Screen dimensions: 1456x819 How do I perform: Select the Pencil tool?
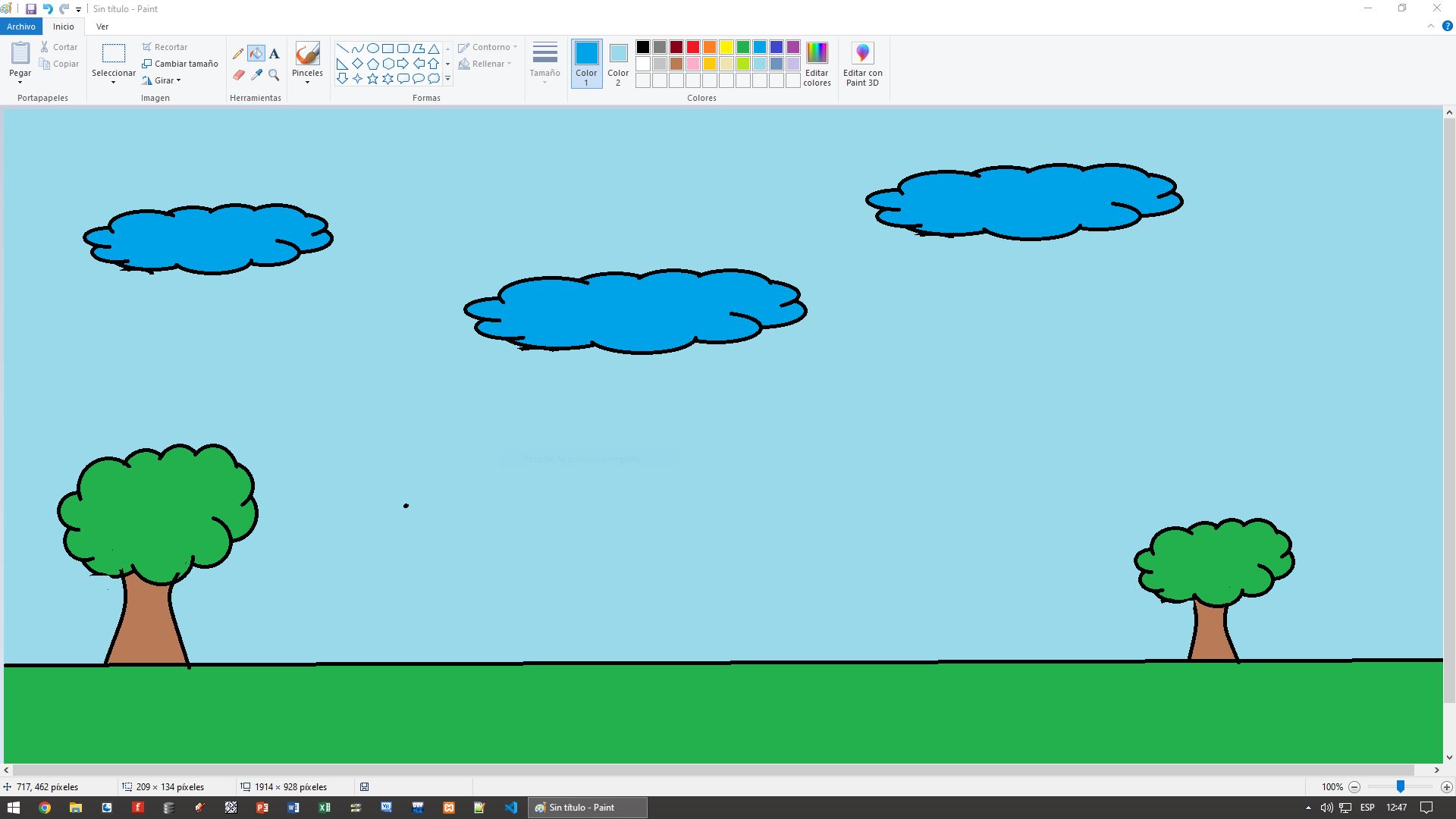click(x=238, y=54)
